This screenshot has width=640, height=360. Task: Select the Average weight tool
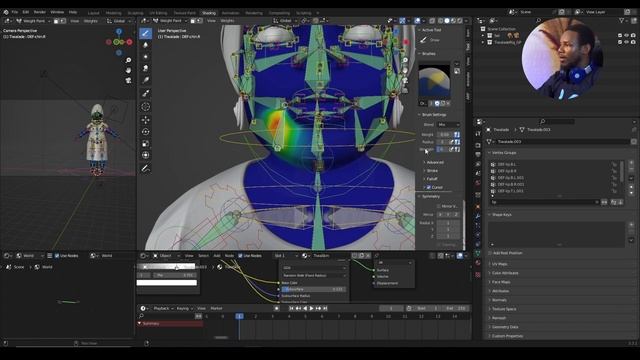click(145, 56)
